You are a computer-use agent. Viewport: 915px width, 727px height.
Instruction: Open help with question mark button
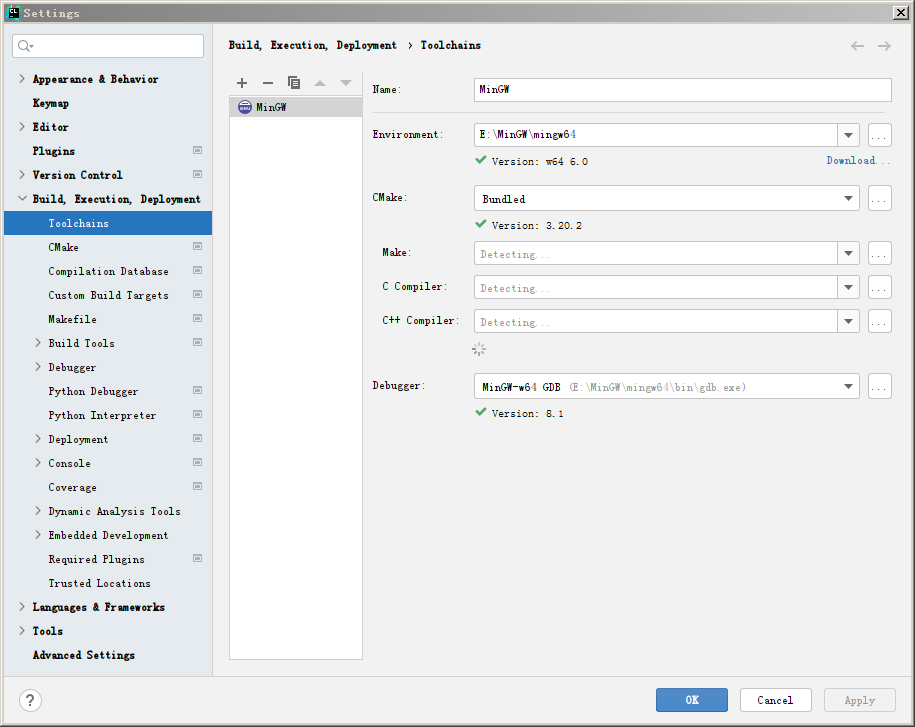point(30,700)
